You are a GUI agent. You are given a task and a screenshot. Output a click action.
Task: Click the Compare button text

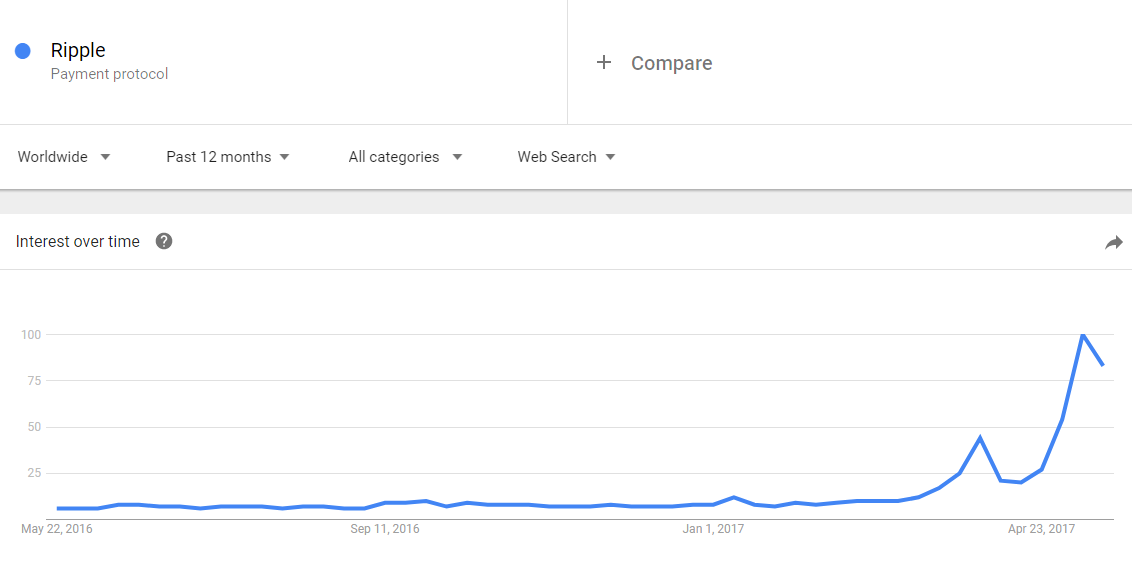[x=671, y=63]
